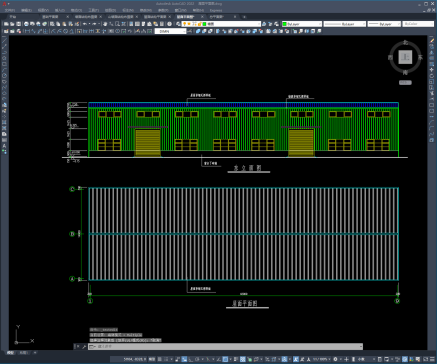Click the 上 face of the ViewCube
Image resolution: width=437 pixels, height=364 pixels.
click(405, 57)
